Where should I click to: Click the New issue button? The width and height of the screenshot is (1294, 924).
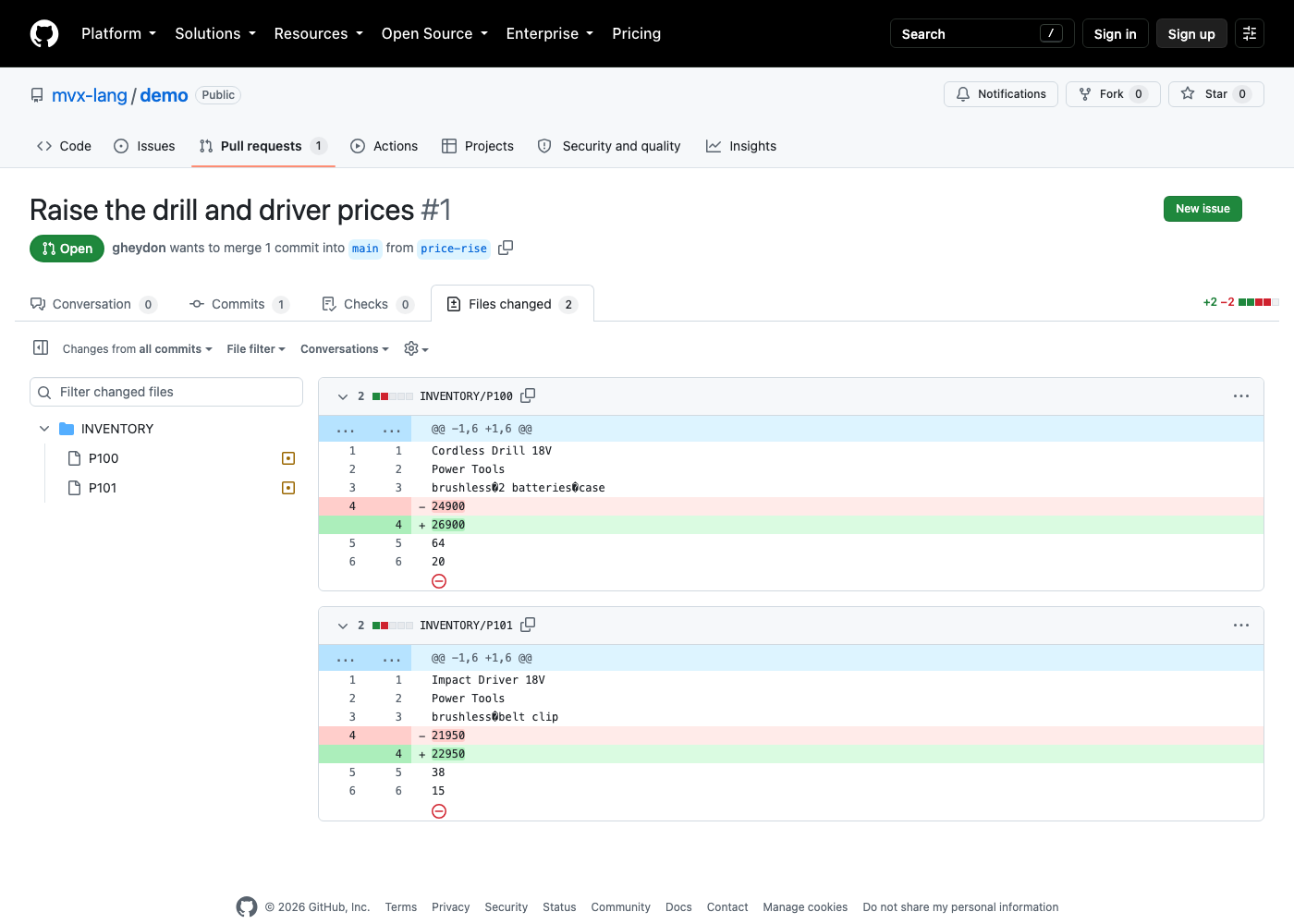[x=1202, y=209]
